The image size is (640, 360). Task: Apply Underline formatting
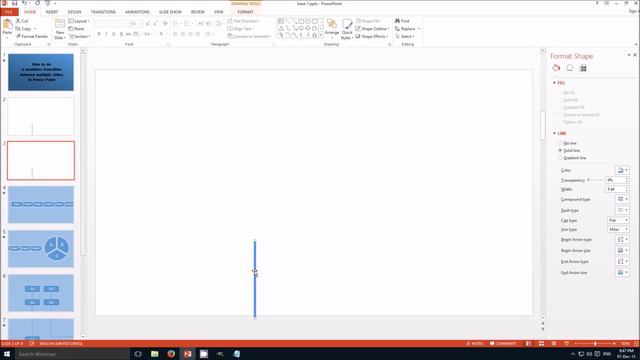[113, 34]
